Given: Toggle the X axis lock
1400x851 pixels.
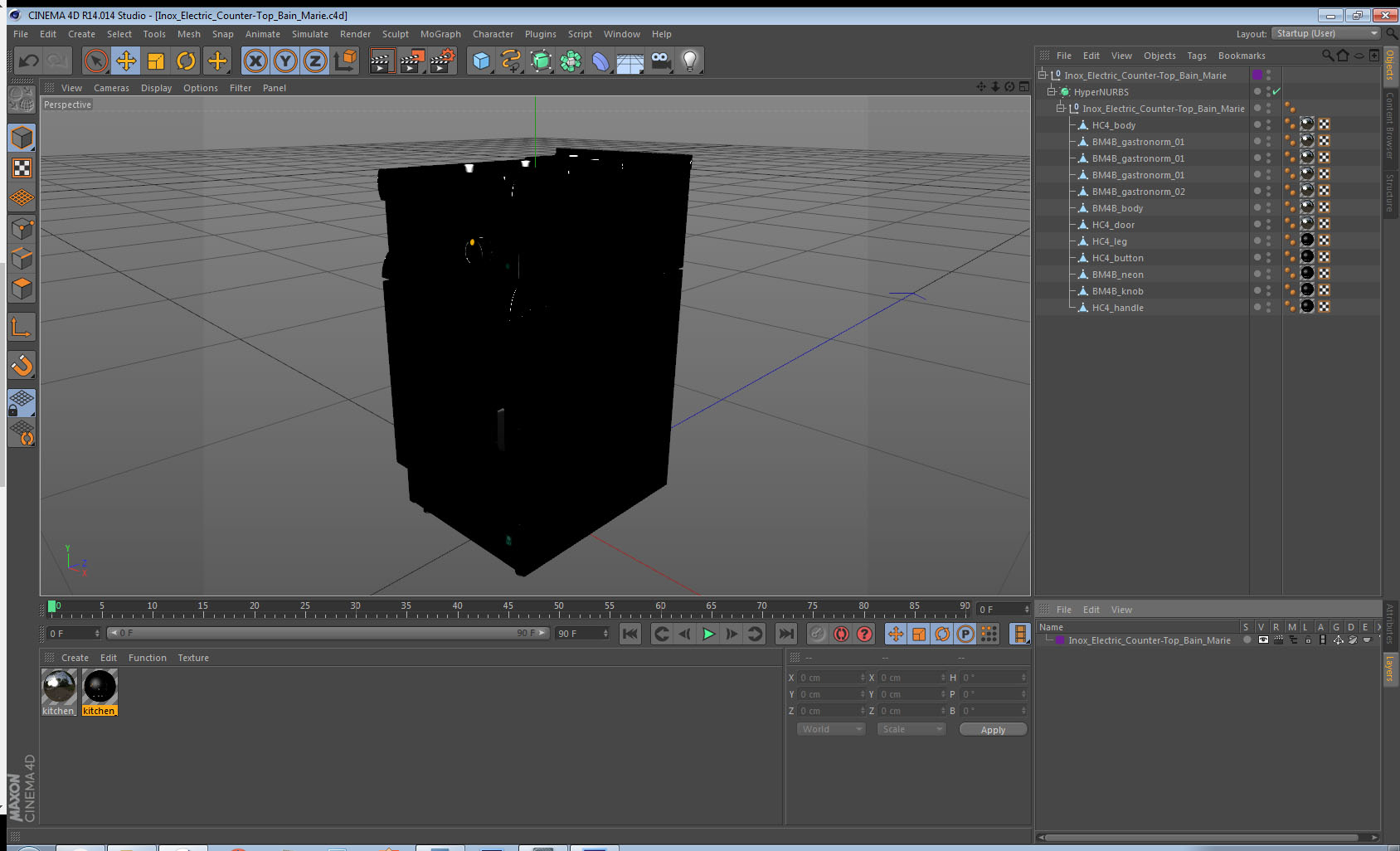Looking at the screenshot, I should click(x=255, y=61).
